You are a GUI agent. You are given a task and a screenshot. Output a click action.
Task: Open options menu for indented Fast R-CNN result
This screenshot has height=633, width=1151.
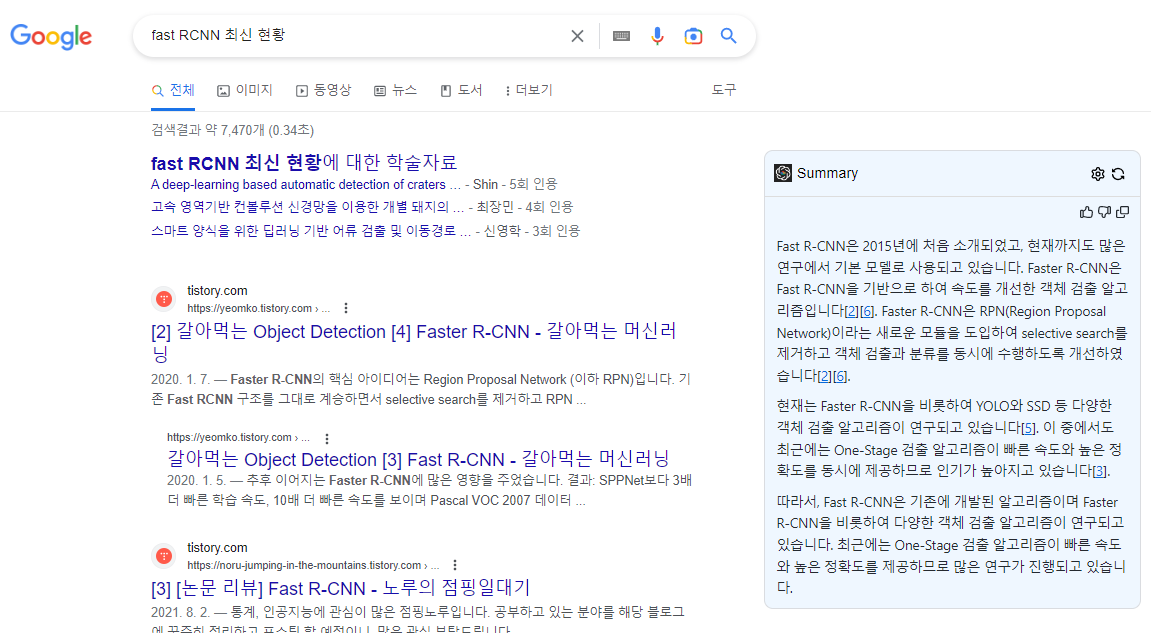(x=327, y=438)
